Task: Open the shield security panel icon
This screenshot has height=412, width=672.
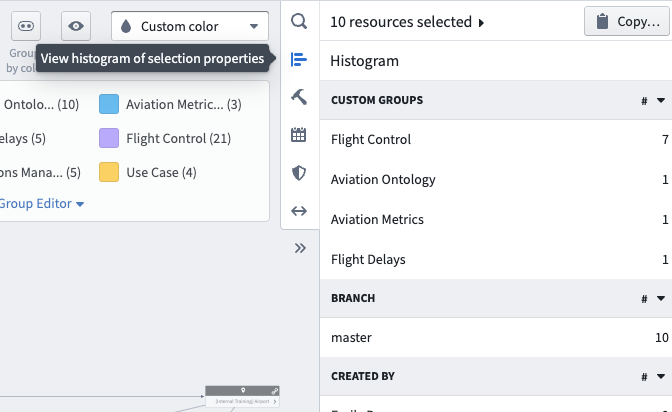Action: pos(299,173)
